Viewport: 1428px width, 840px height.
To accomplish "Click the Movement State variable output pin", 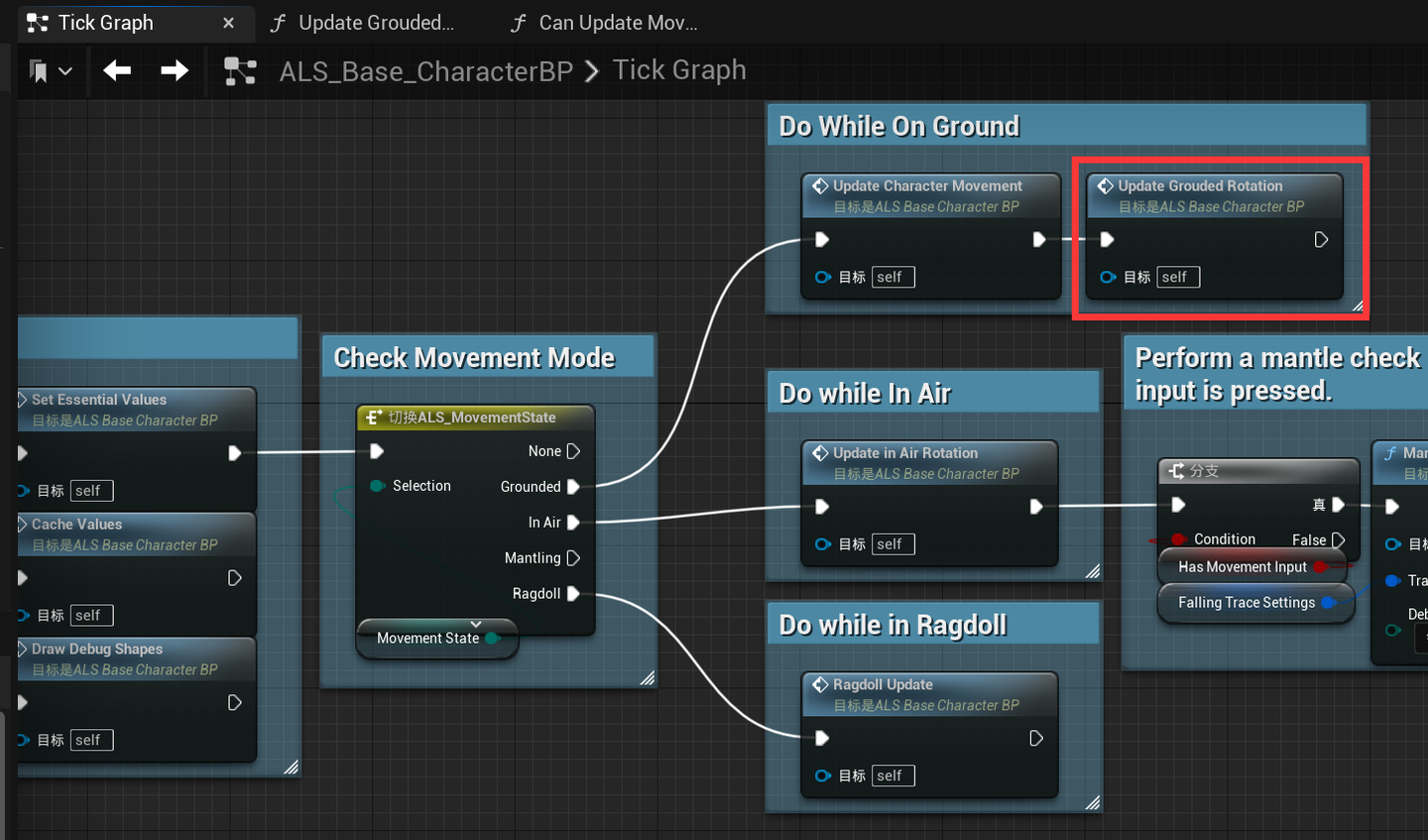I will point(492,638).
